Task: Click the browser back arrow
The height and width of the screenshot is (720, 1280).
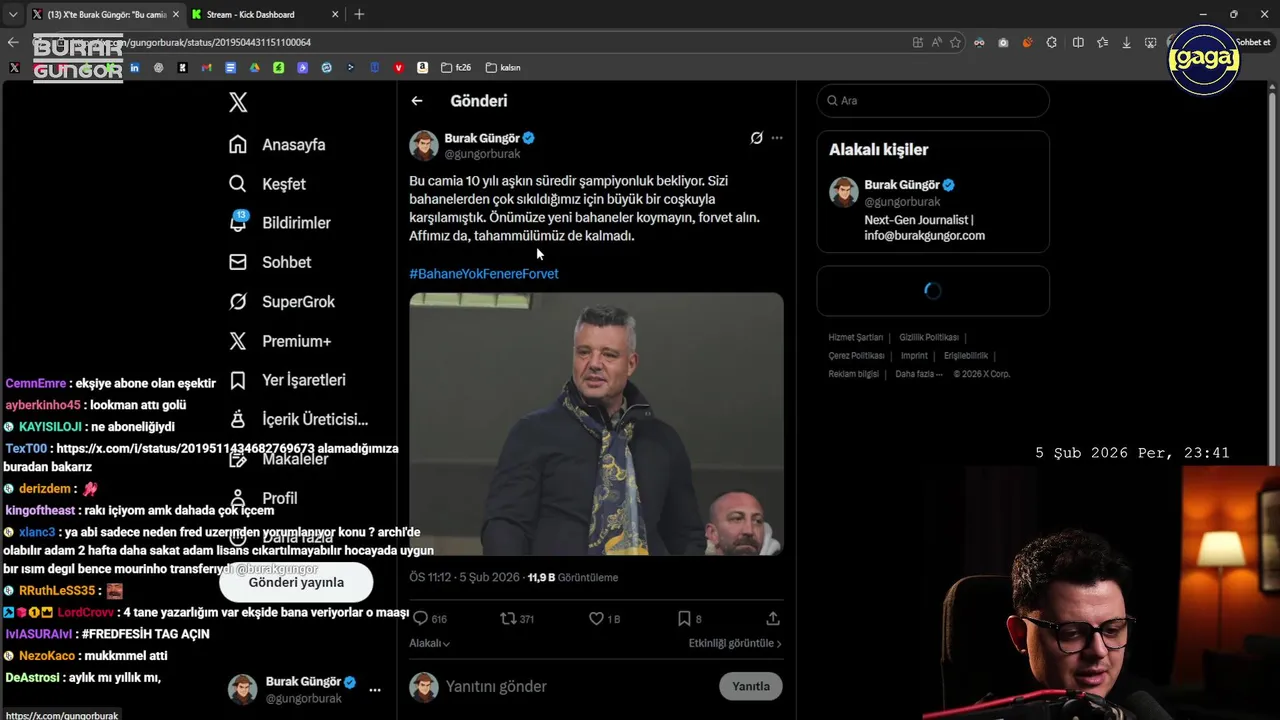Action: (x=13, y=42)
